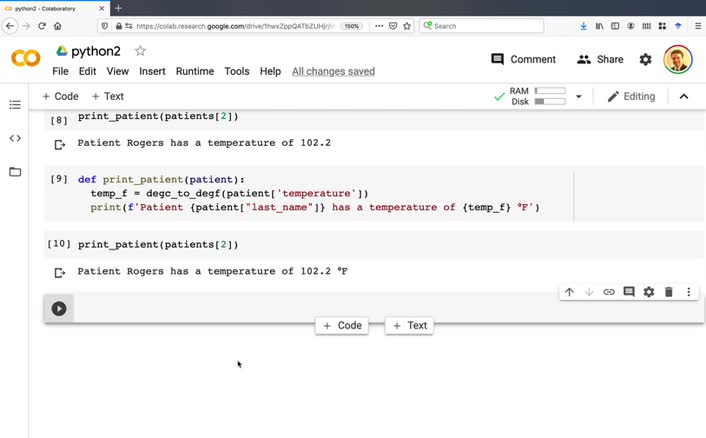Open the Editing mode dropdown
The width and height of the screenshot is (706, 438).
click(x=631, y=96)
